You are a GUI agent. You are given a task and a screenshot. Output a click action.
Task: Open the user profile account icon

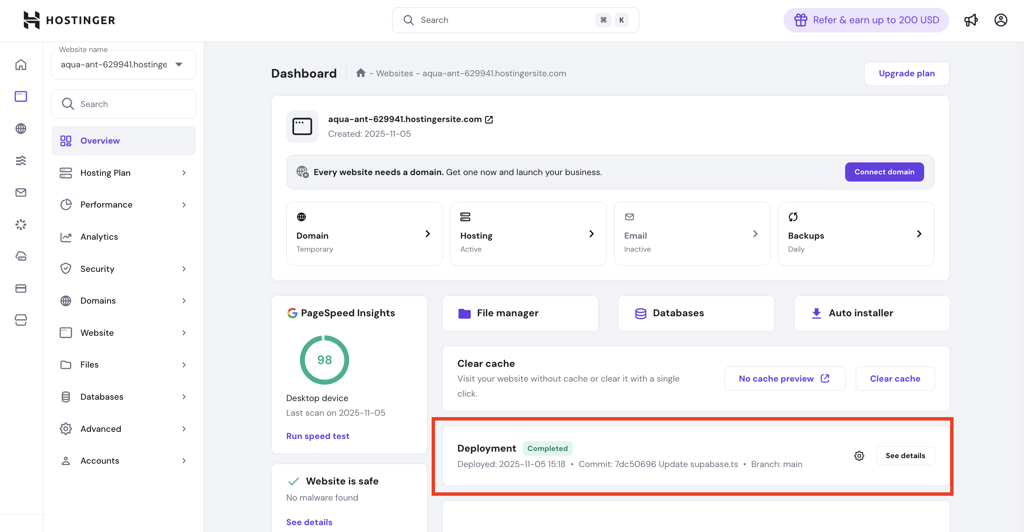coord(1000,20)
